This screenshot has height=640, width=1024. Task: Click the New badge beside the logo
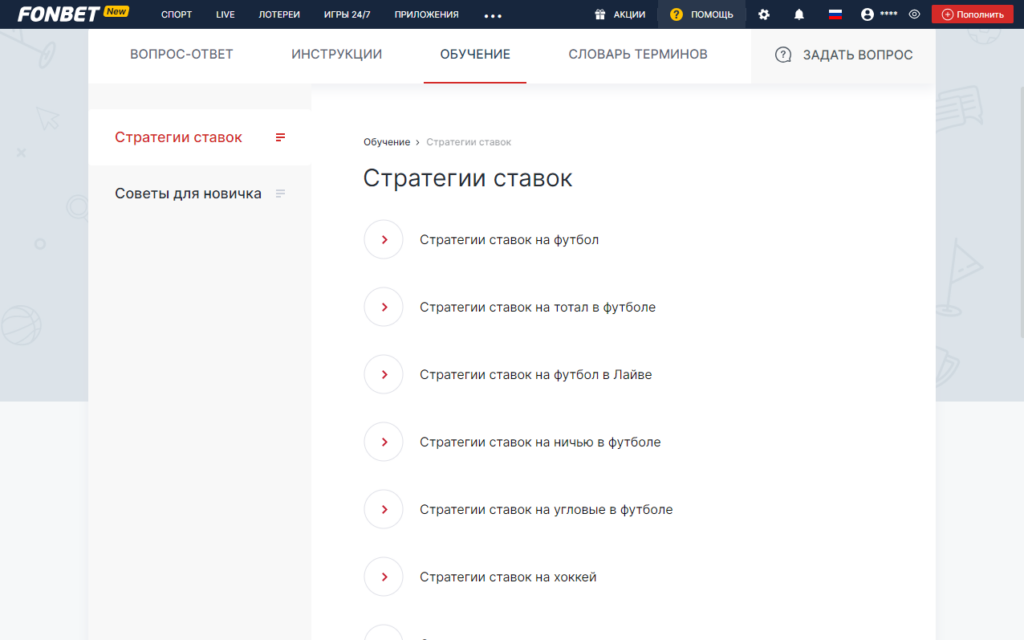[116, 11]
